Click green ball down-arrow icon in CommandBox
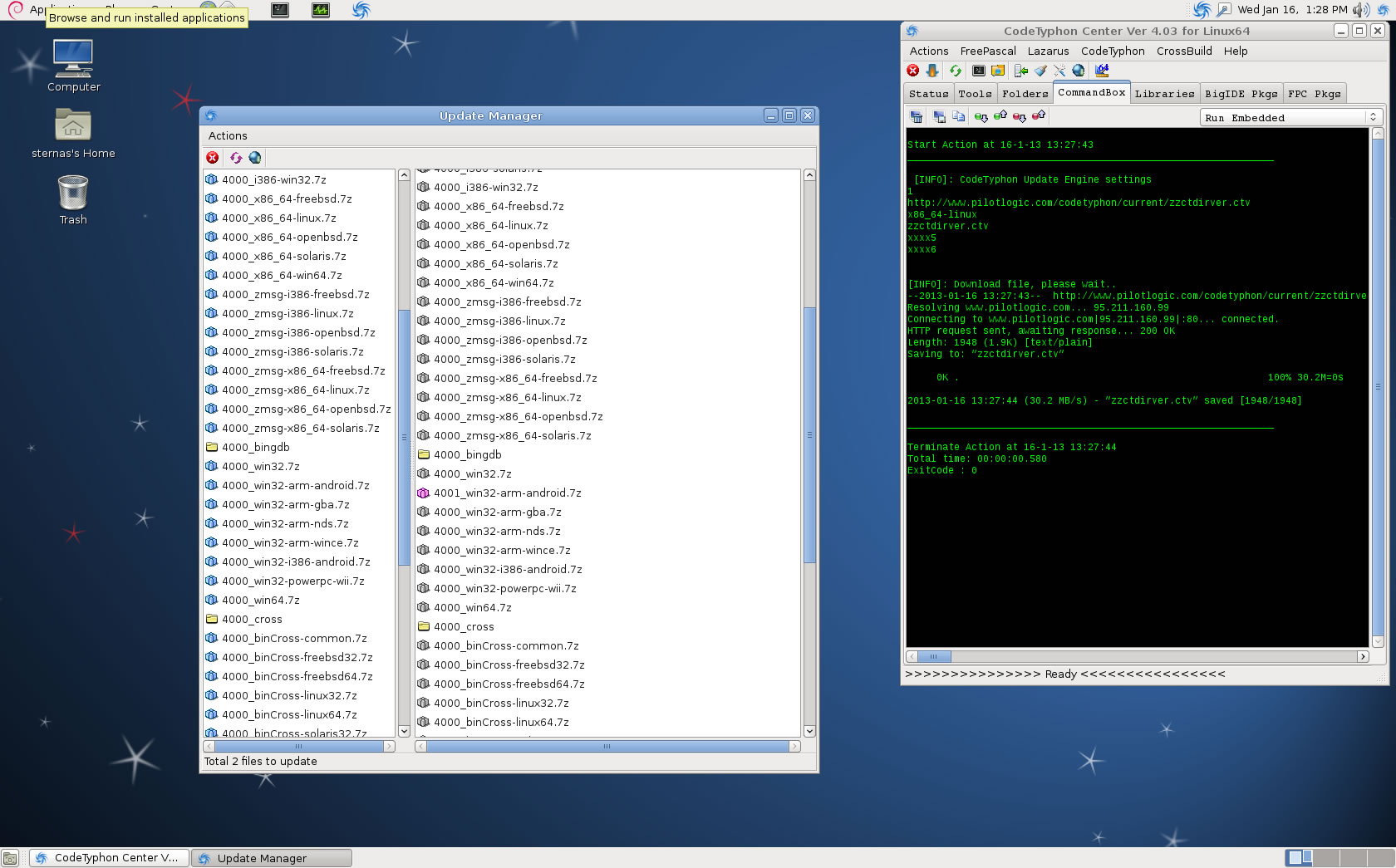Screen dimensions: 1396x868 coord(981,117)
